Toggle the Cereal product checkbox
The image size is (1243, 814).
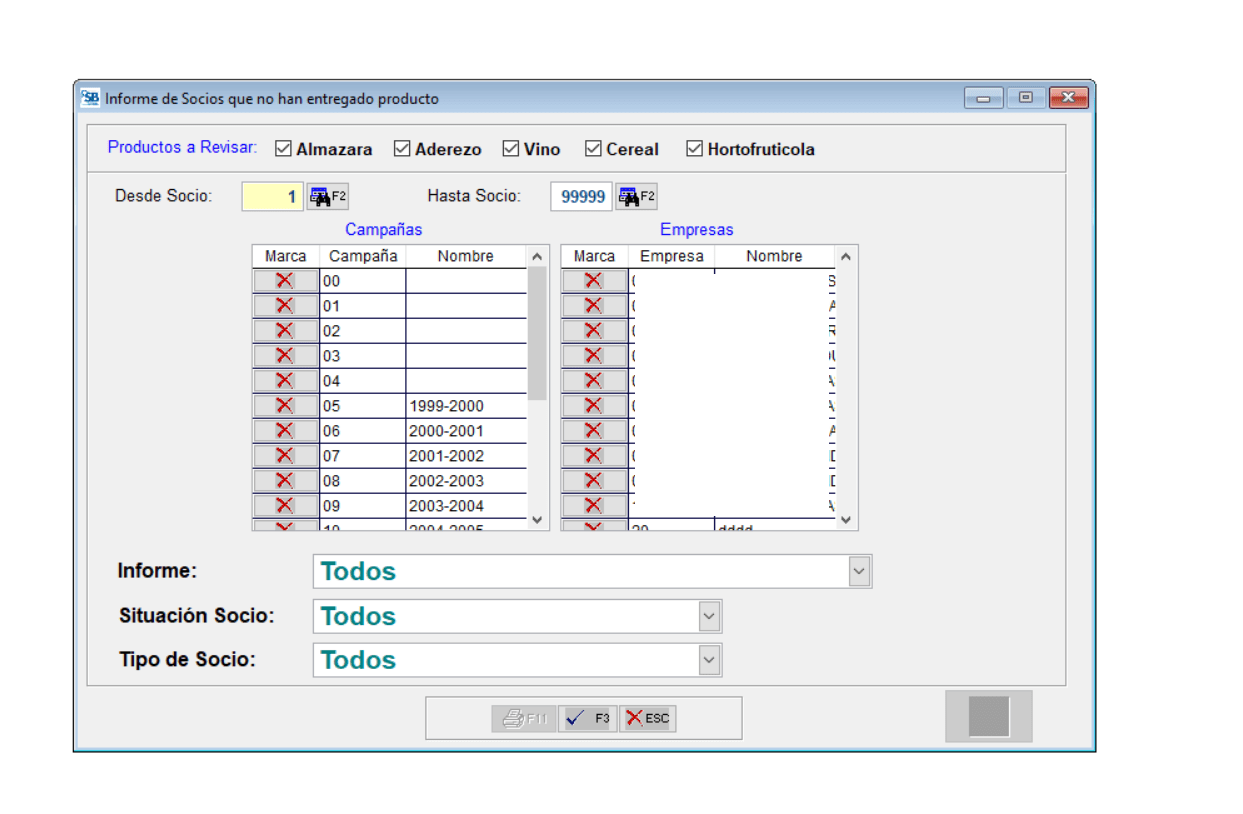coord(593,149)
